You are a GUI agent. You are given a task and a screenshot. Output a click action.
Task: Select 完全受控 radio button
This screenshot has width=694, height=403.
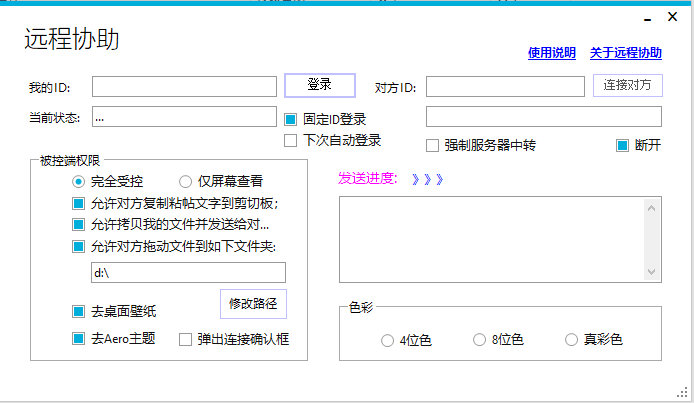[78, 181]
